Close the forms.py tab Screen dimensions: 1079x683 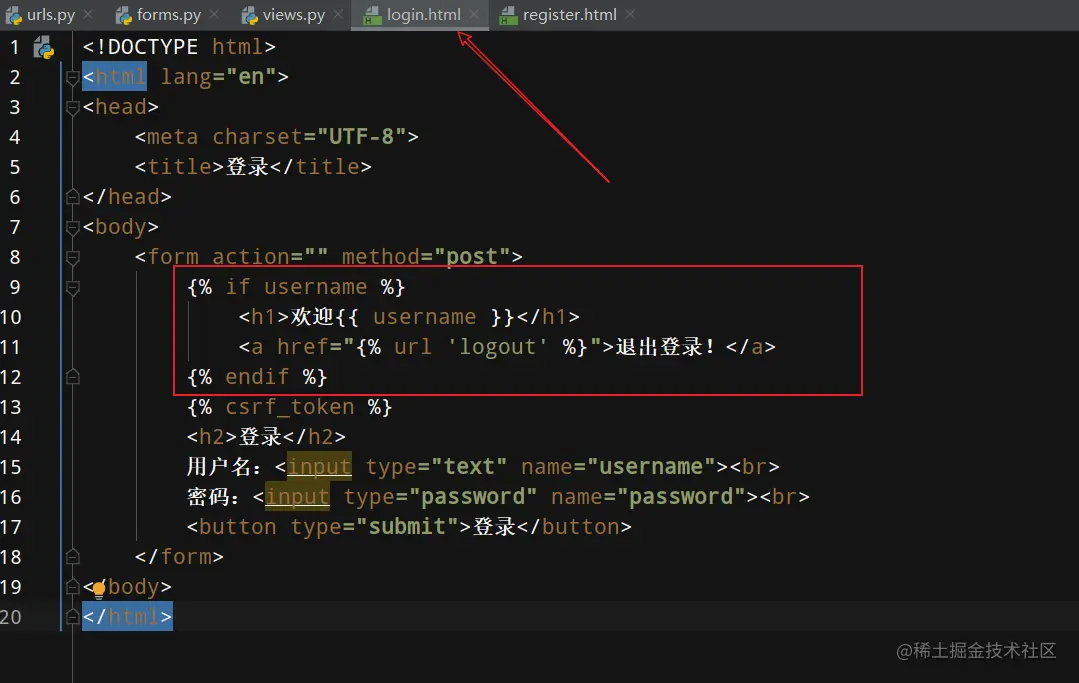point(214,14)
